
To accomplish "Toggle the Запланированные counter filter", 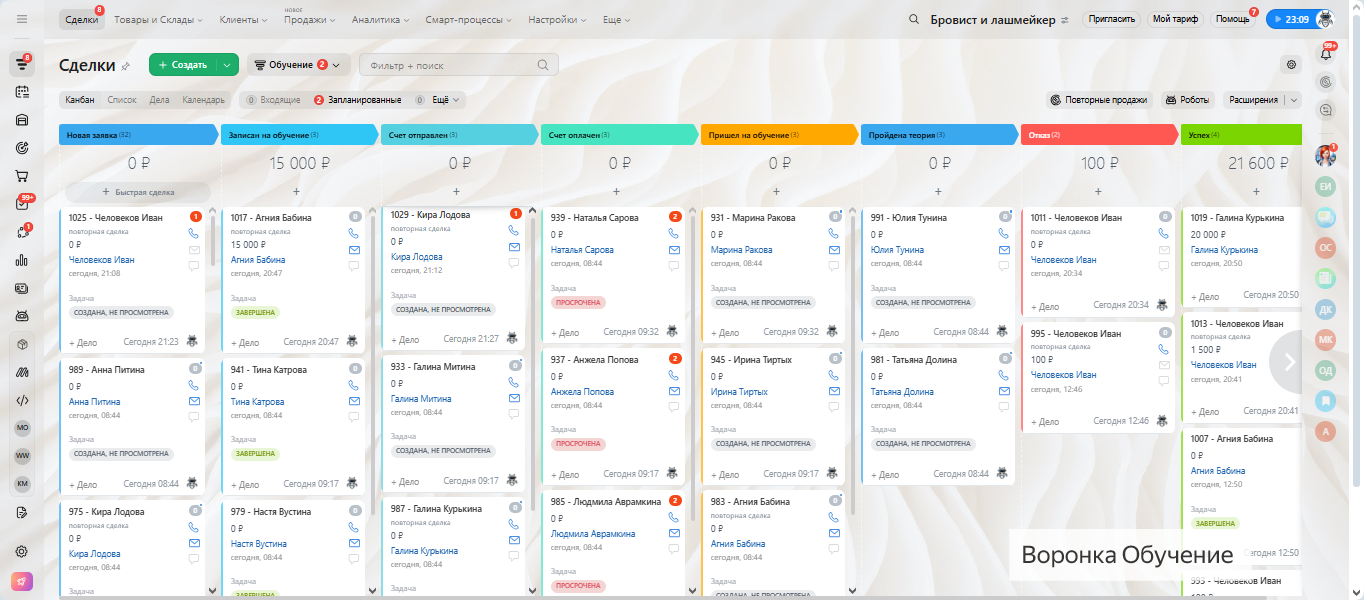I will pyautogui.click(x=358, y=100).
